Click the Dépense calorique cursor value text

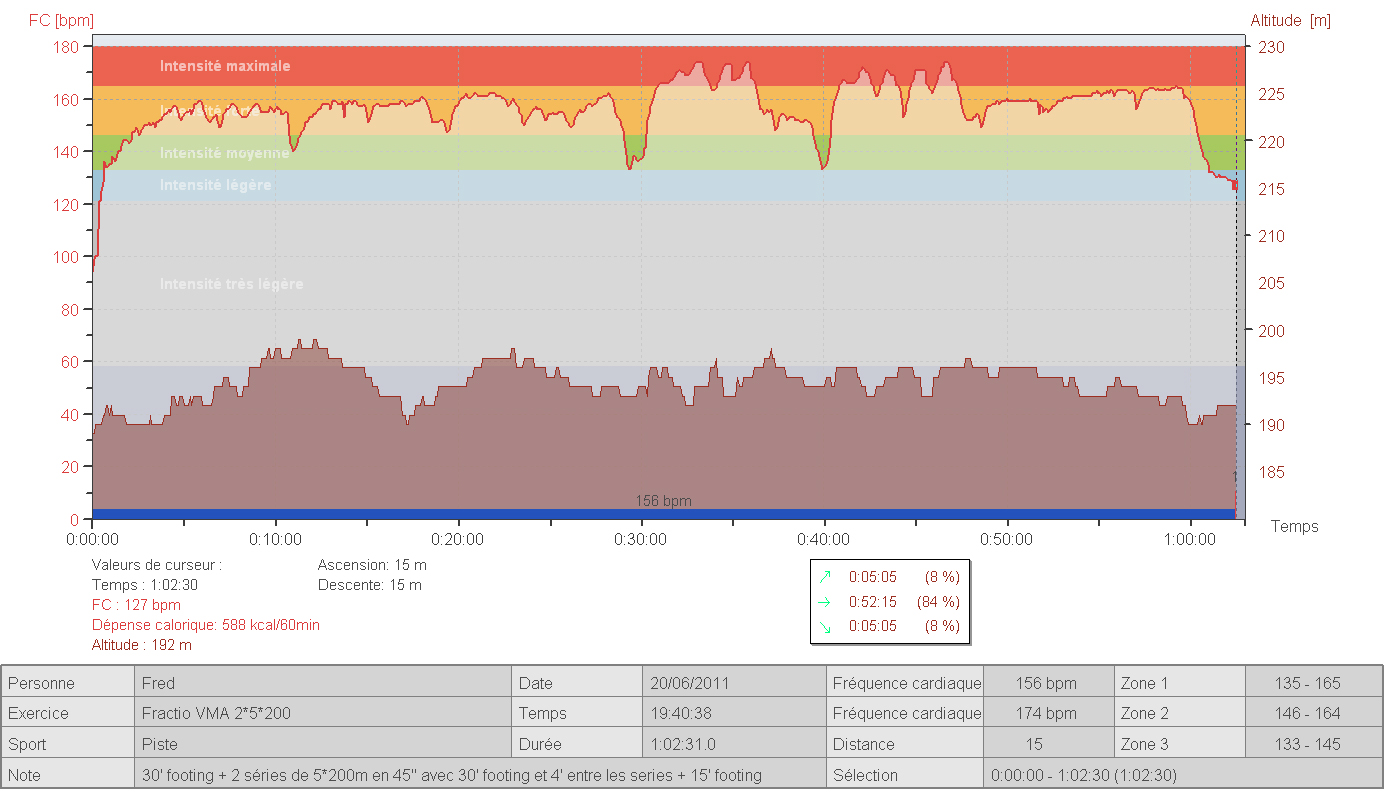[x=205, y=625]
